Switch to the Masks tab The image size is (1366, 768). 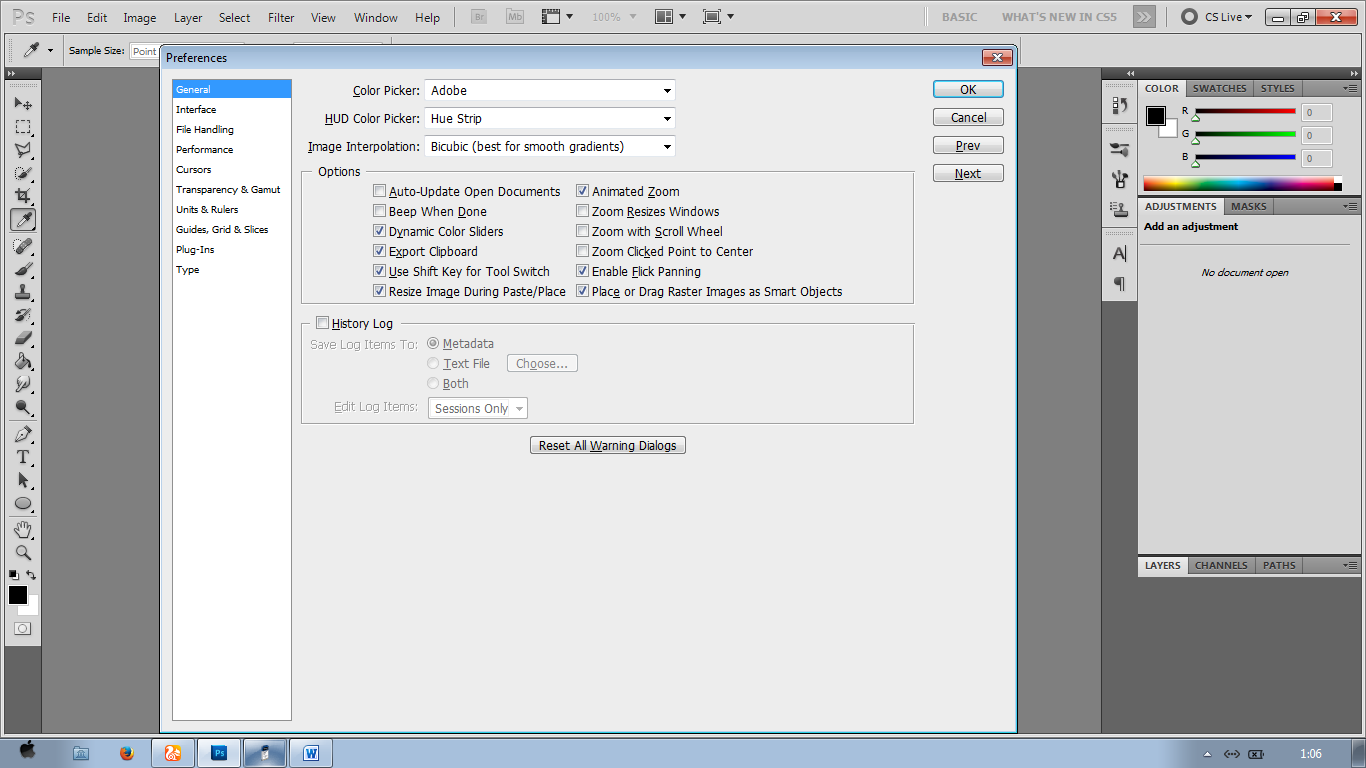1248,206
